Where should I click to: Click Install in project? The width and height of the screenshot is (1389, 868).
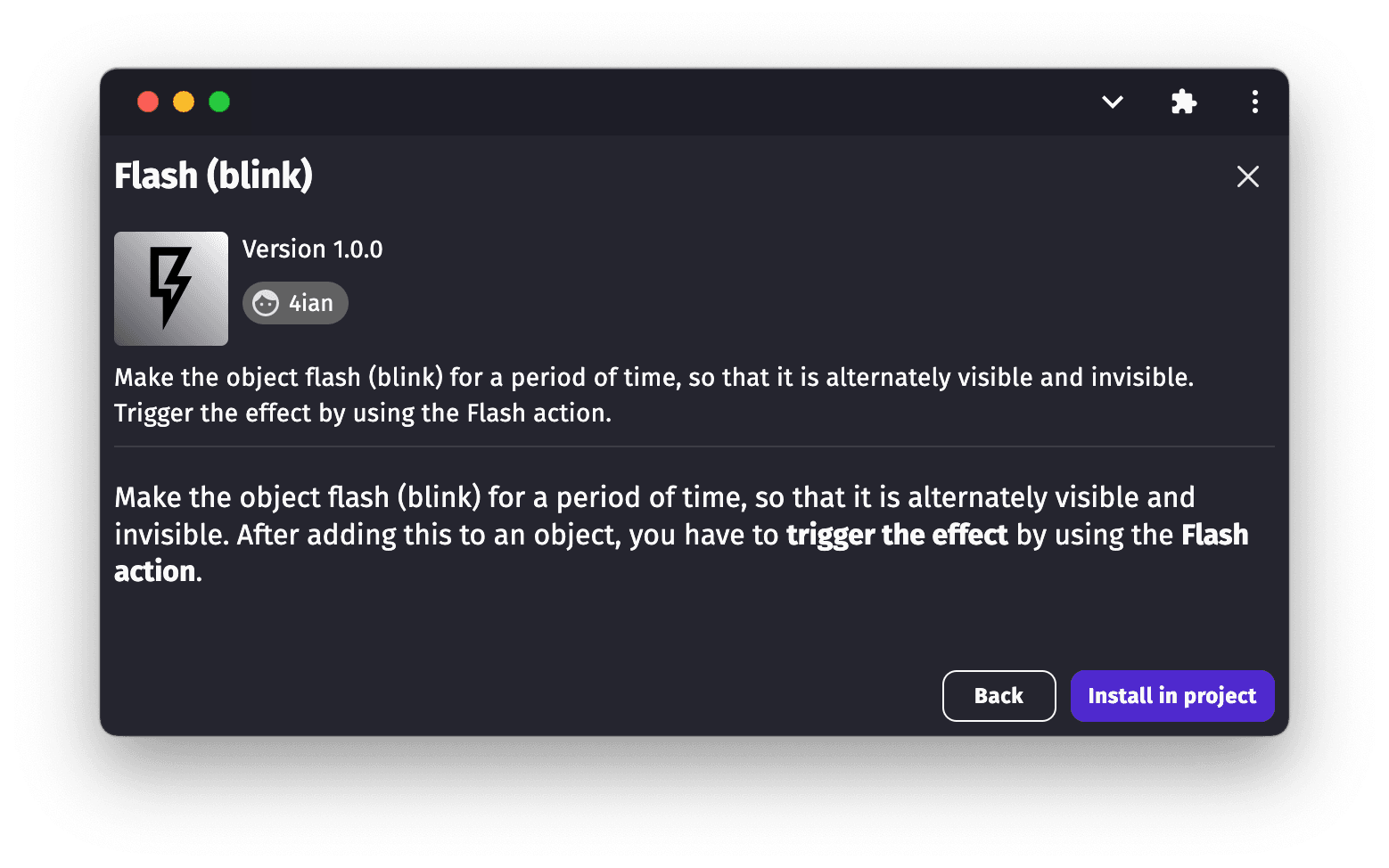click(1171, 696)
